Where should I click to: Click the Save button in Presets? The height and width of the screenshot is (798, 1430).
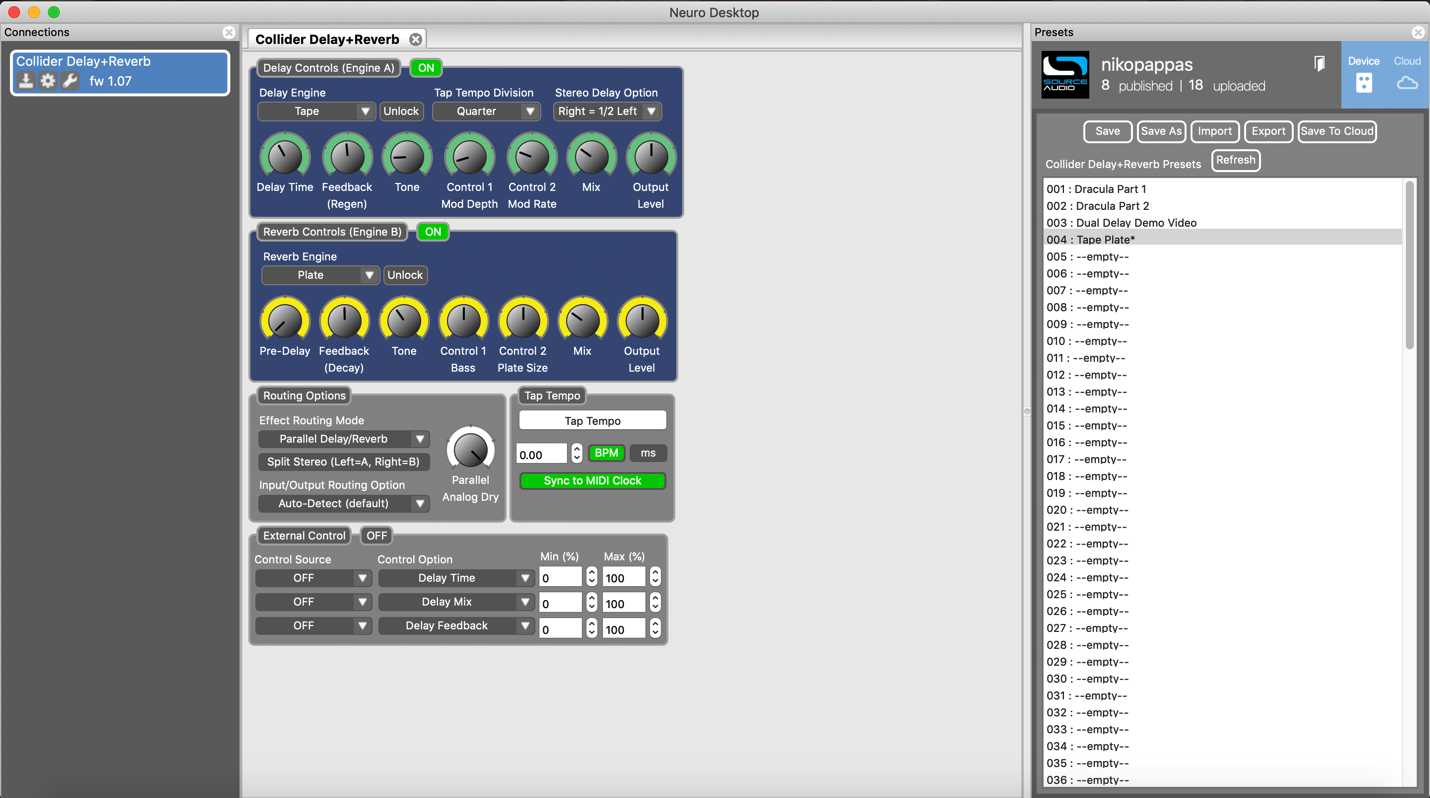coord(1108,131)
